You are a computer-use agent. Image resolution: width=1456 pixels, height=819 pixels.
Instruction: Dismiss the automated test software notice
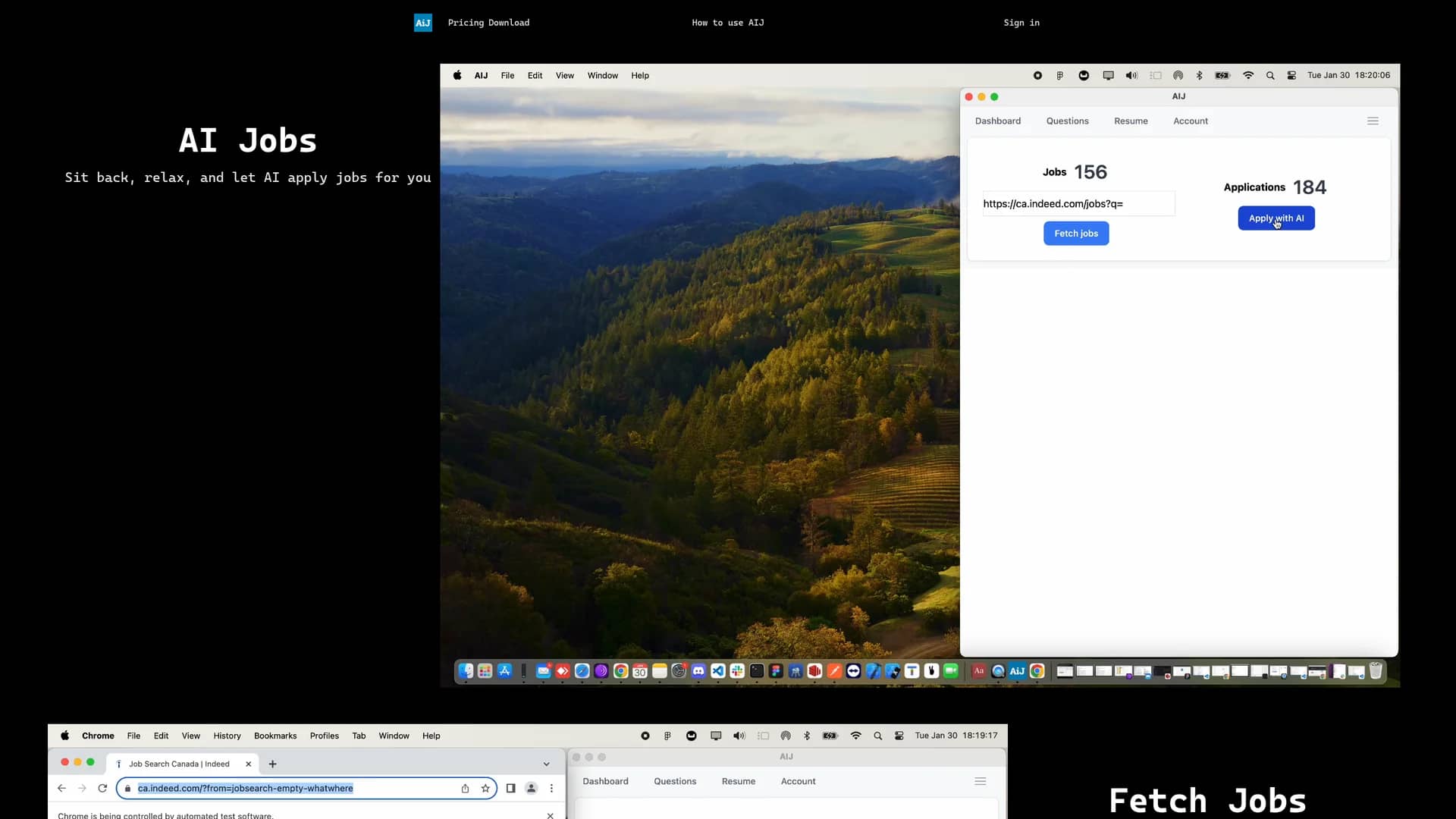(x=550, y=815)
